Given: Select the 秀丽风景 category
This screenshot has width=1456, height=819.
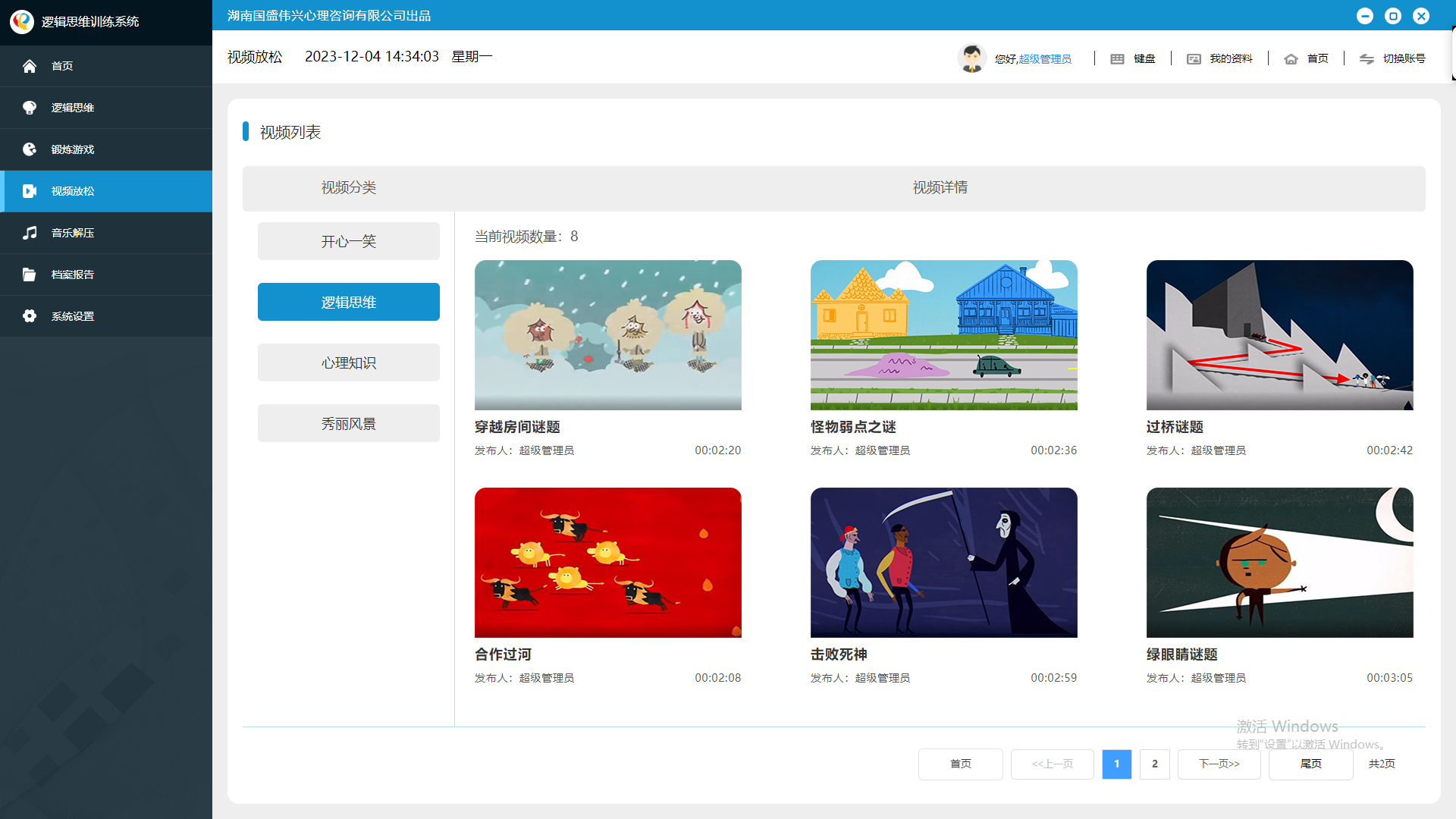Looking at the screenshot, I should (x=348, y=422).
